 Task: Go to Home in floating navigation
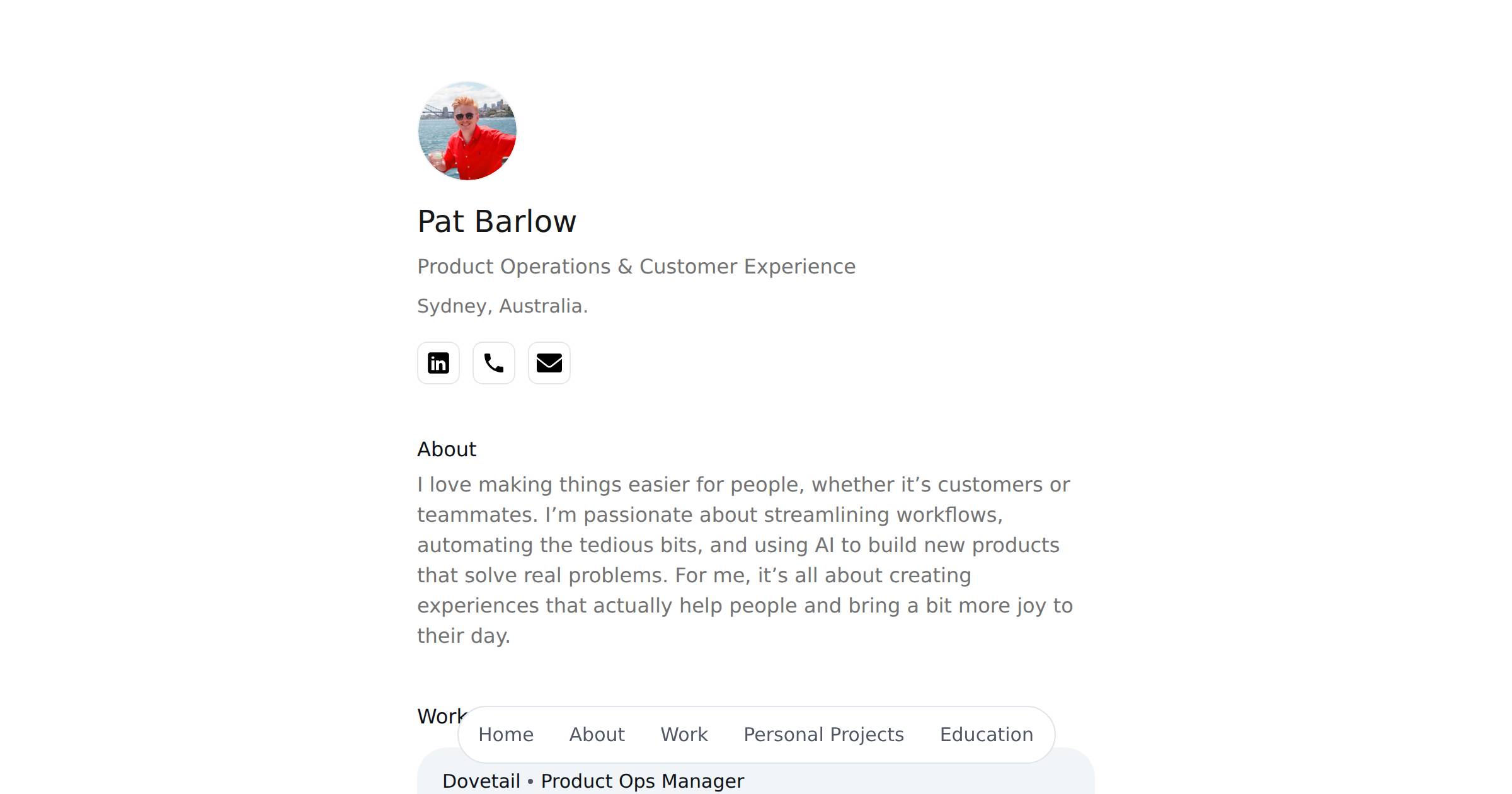506,735
